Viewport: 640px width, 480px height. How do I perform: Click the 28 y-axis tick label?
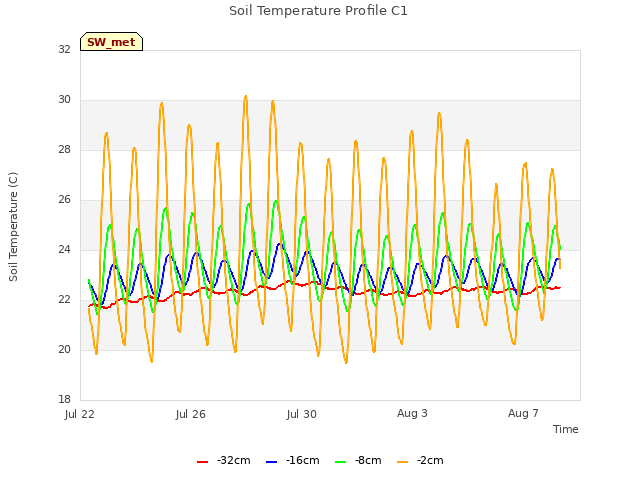[64, 150]
